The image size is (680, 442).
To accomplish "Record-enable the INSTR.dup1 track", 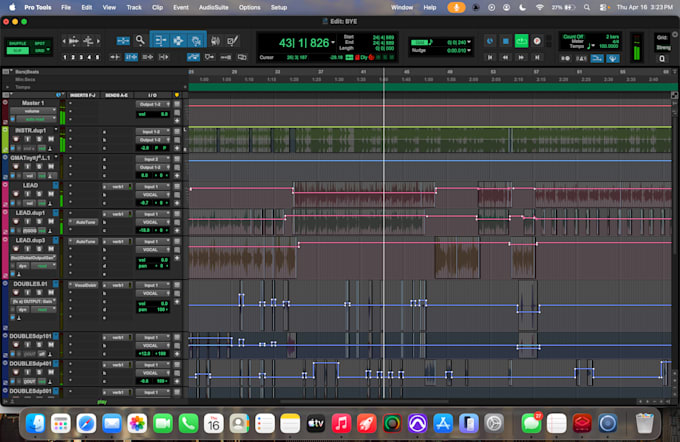I will coord(16,139).
